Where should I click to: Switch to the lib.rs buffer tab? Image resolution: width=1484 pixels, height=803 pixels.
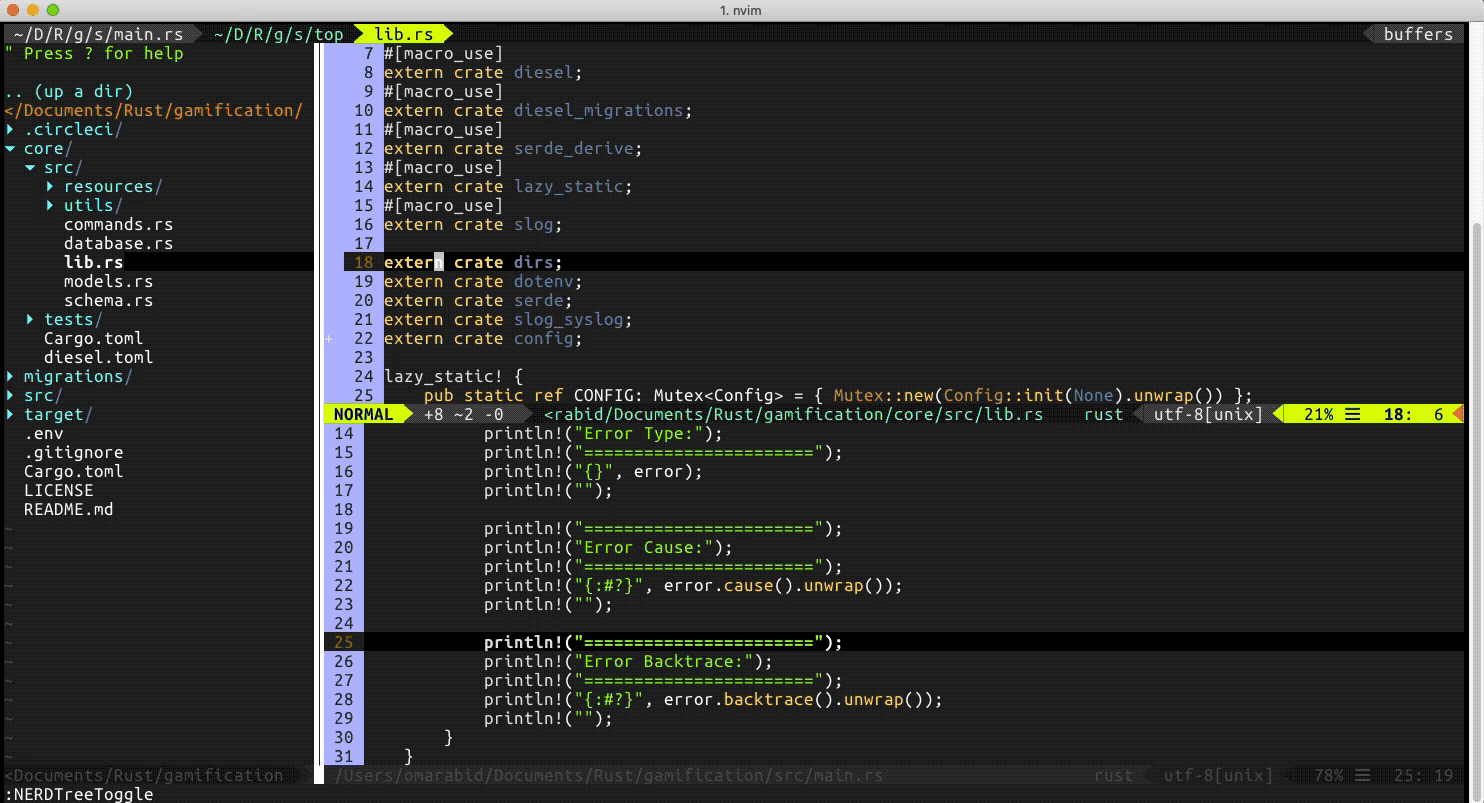pos(404,34)
